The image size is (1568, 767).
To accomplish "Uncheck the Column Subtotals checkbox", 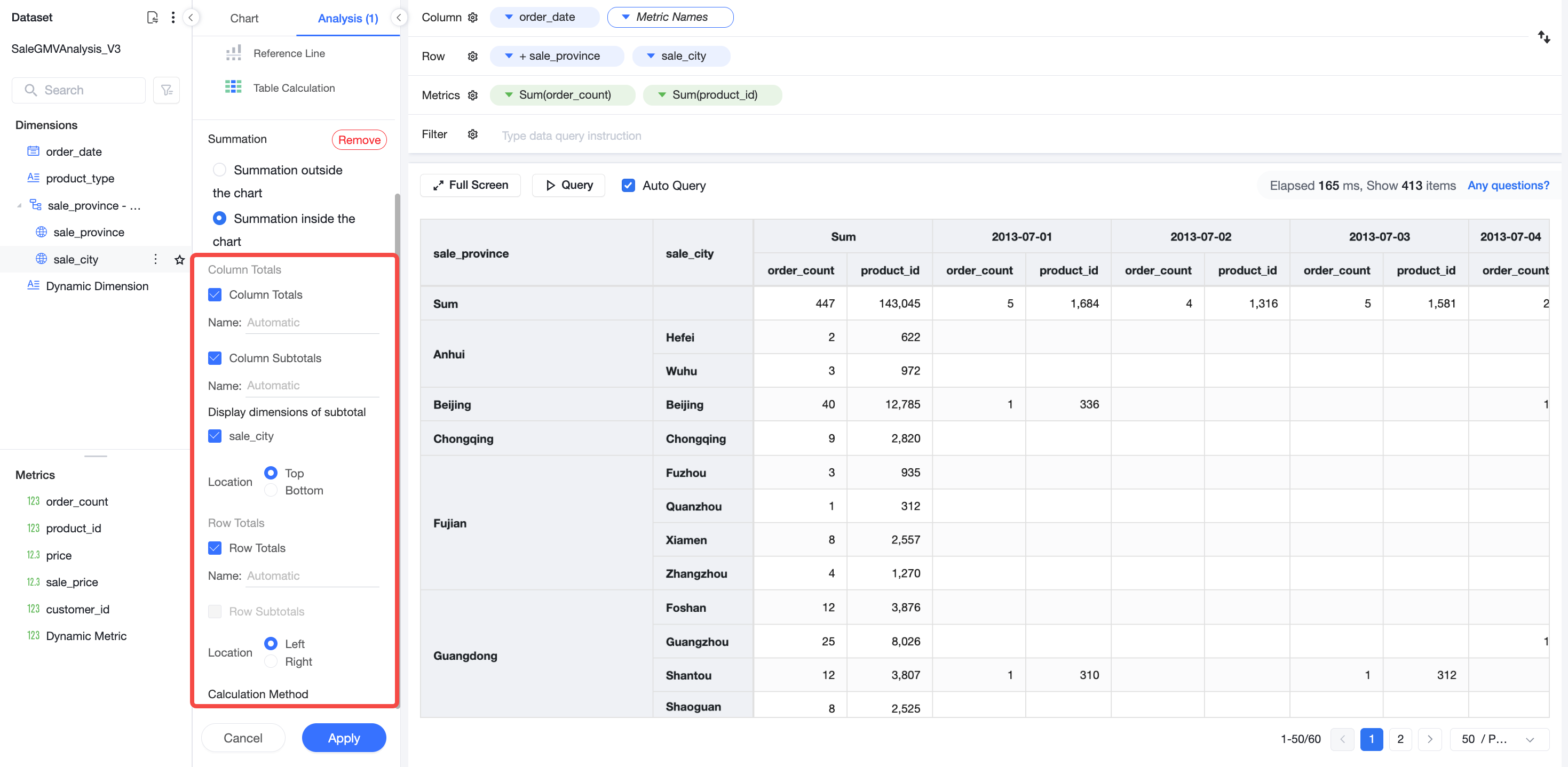I will (x=215, y=358).
